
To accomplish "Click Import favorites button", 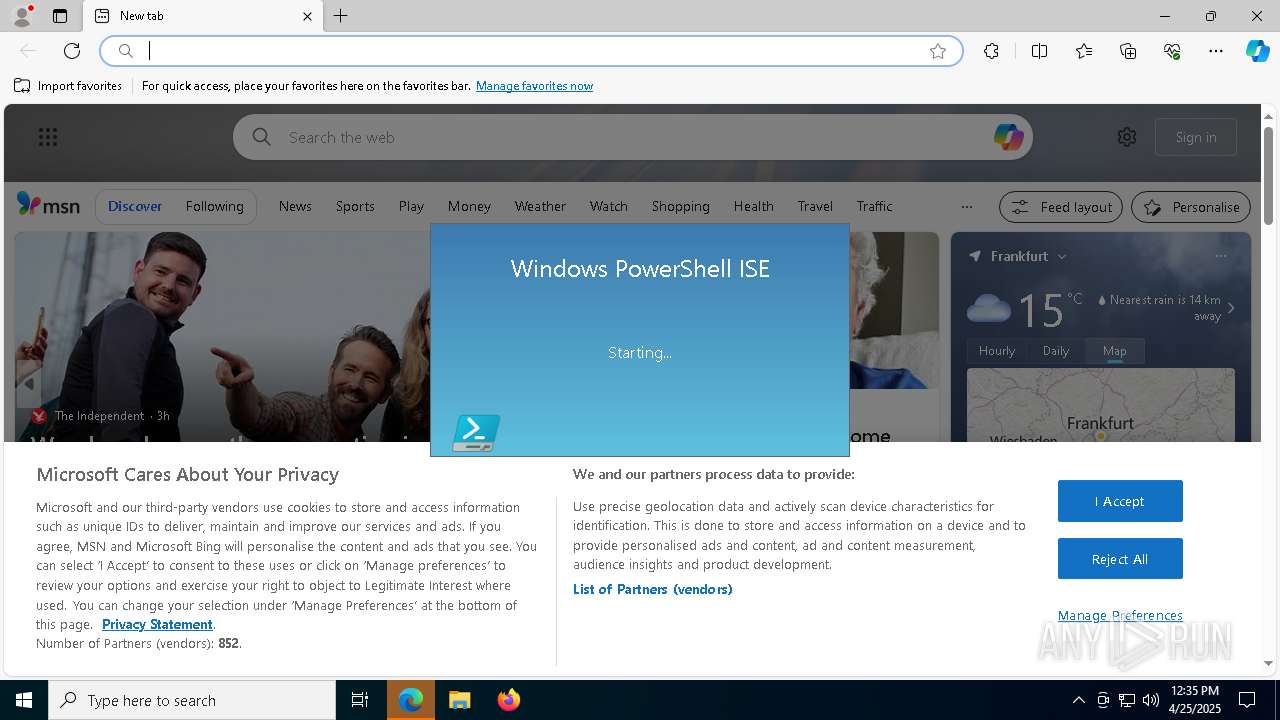I will (68, 86).
